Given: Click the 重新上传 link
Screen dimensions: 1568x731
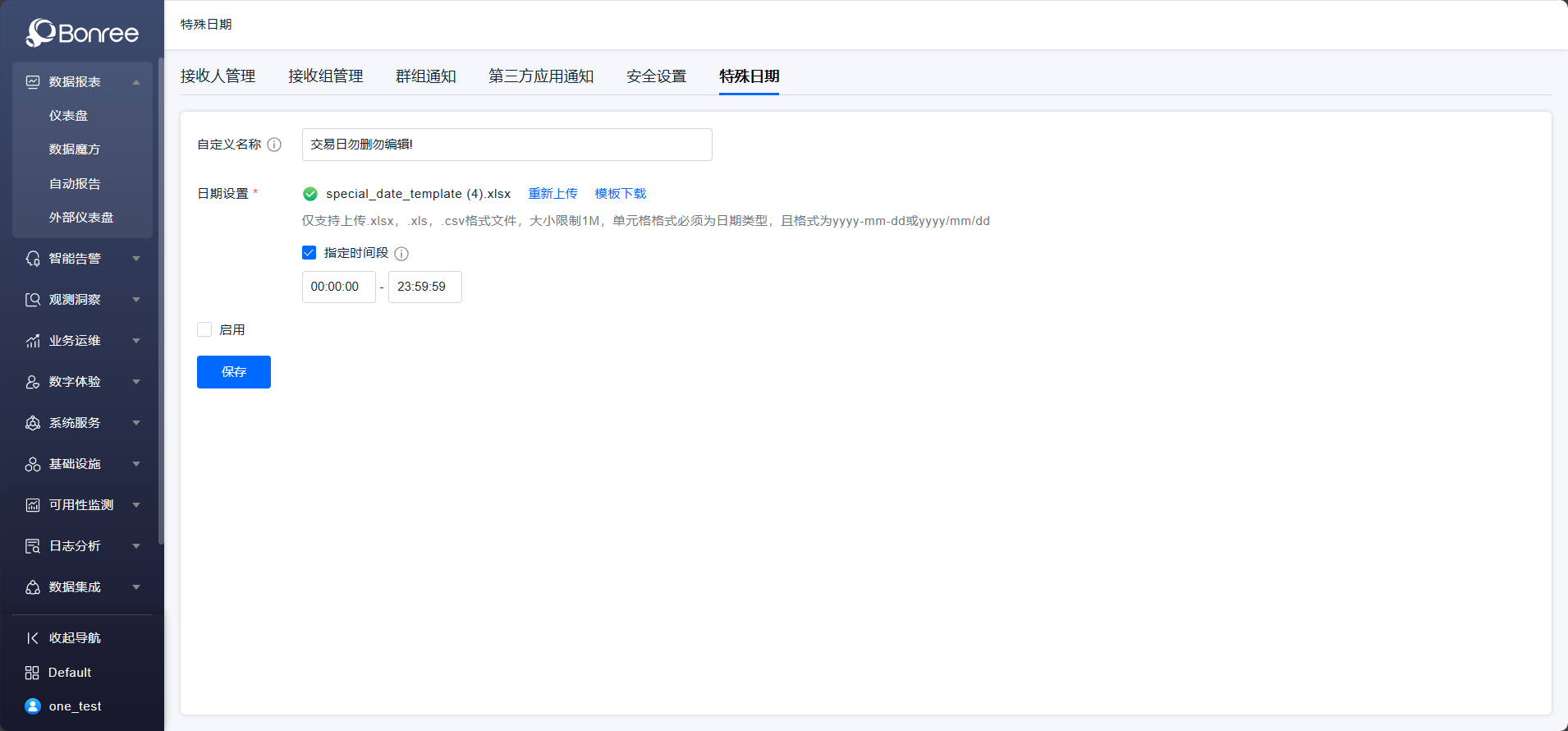Looking at the screenshot, I should click(x=552, y=194).
